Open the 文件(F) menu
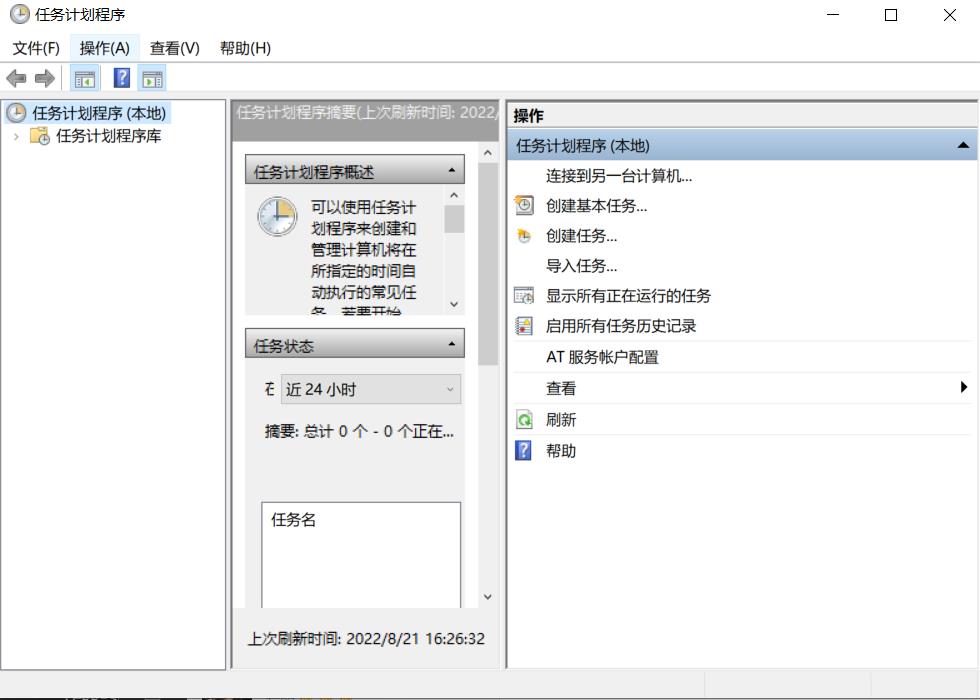This screenshot has height=700, width=980. coord(36,48)
